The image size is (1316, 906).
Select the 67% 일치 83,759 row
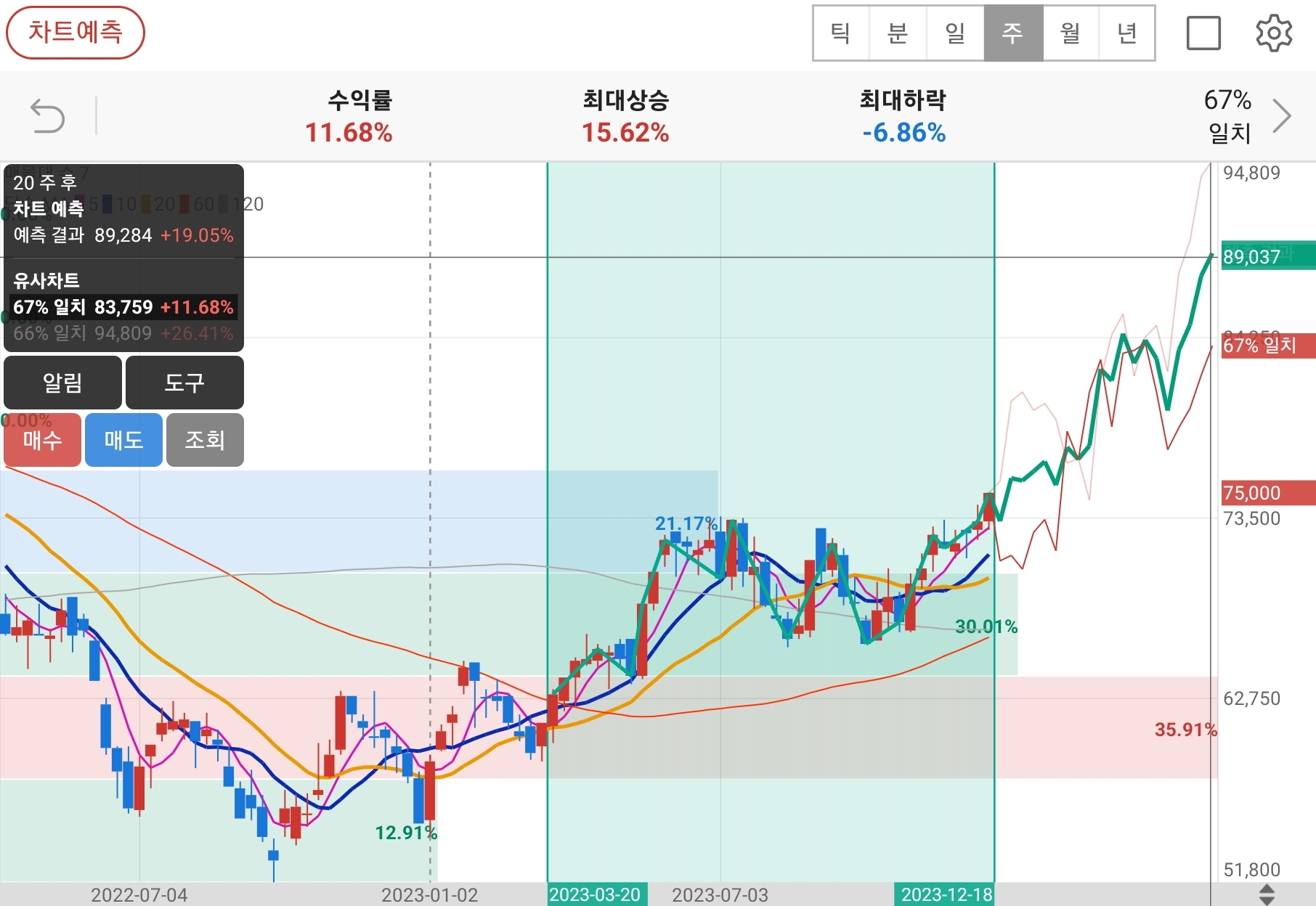[x=123, y=307]
